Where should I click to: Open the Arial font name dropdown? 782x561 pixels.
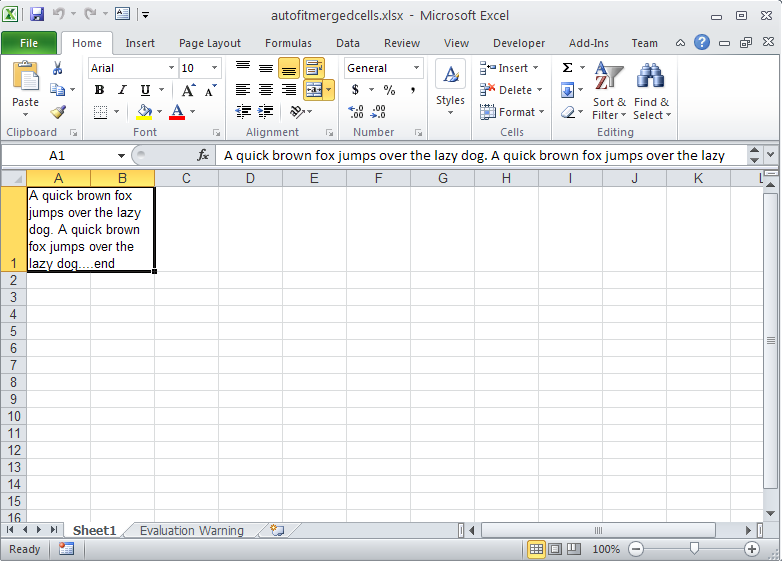point(170,68)
